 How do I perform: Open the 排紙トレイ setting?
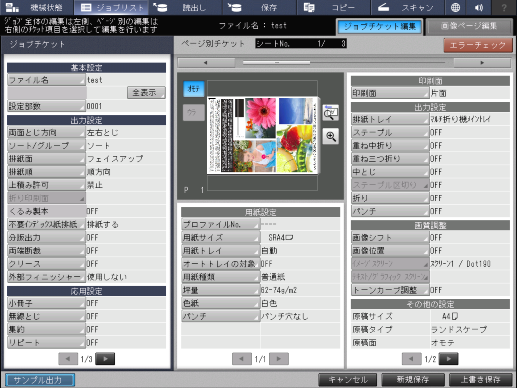[x=390, y=119]
